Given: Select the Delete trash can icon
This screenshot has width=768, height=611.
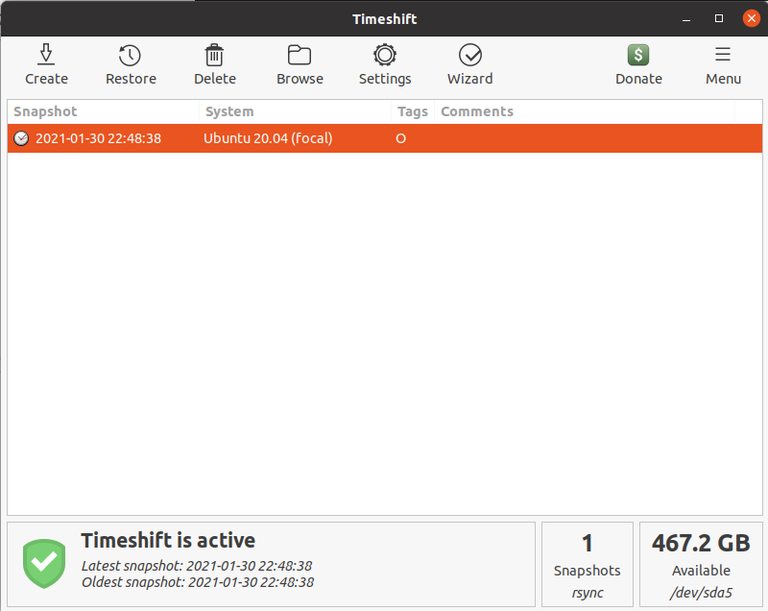Looking at the screenshot, I should (x=215, y=55).
